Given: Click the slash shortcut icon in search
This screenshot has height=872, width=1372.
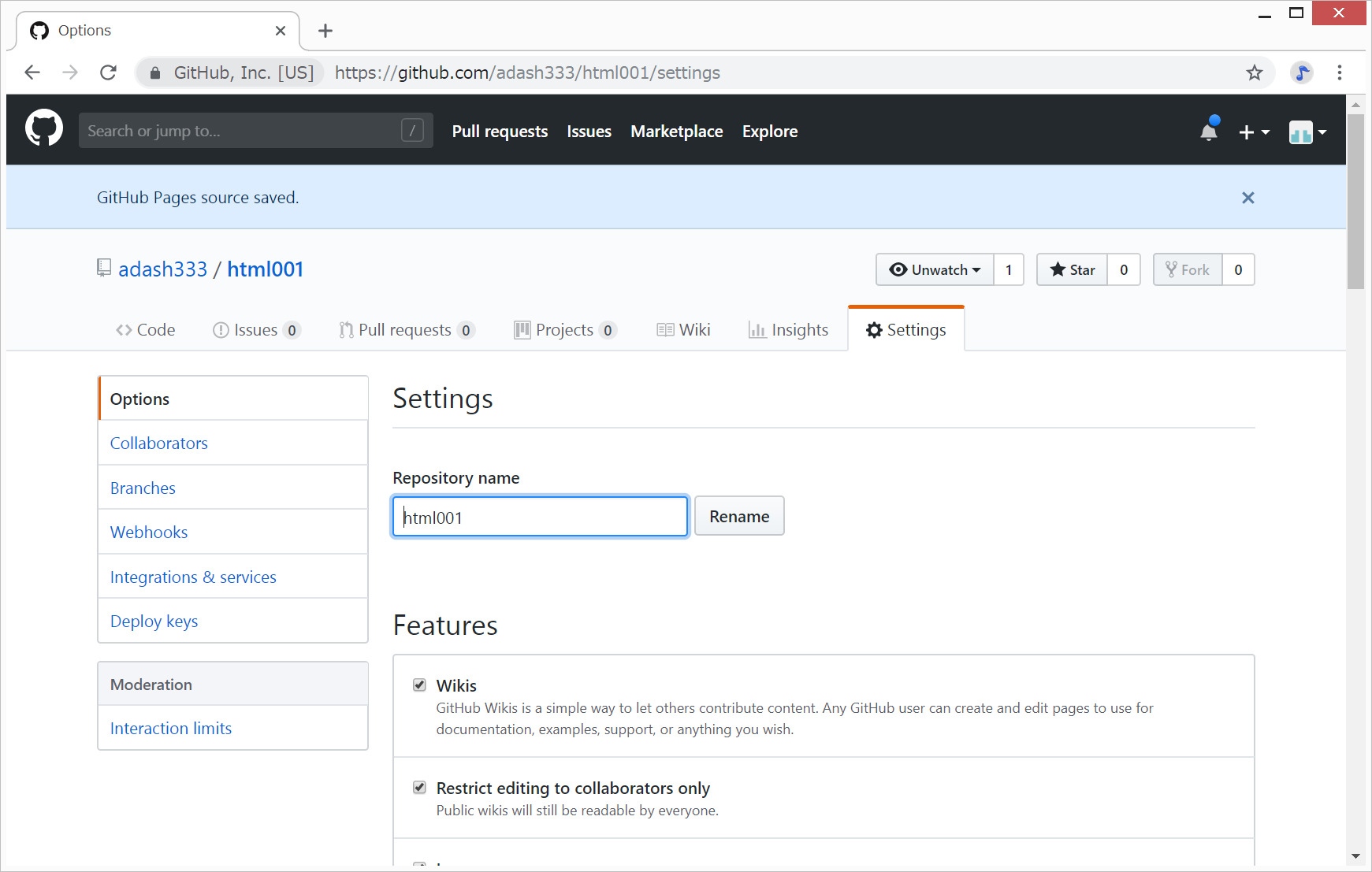Looking at the screenshot, I should 412,130.
